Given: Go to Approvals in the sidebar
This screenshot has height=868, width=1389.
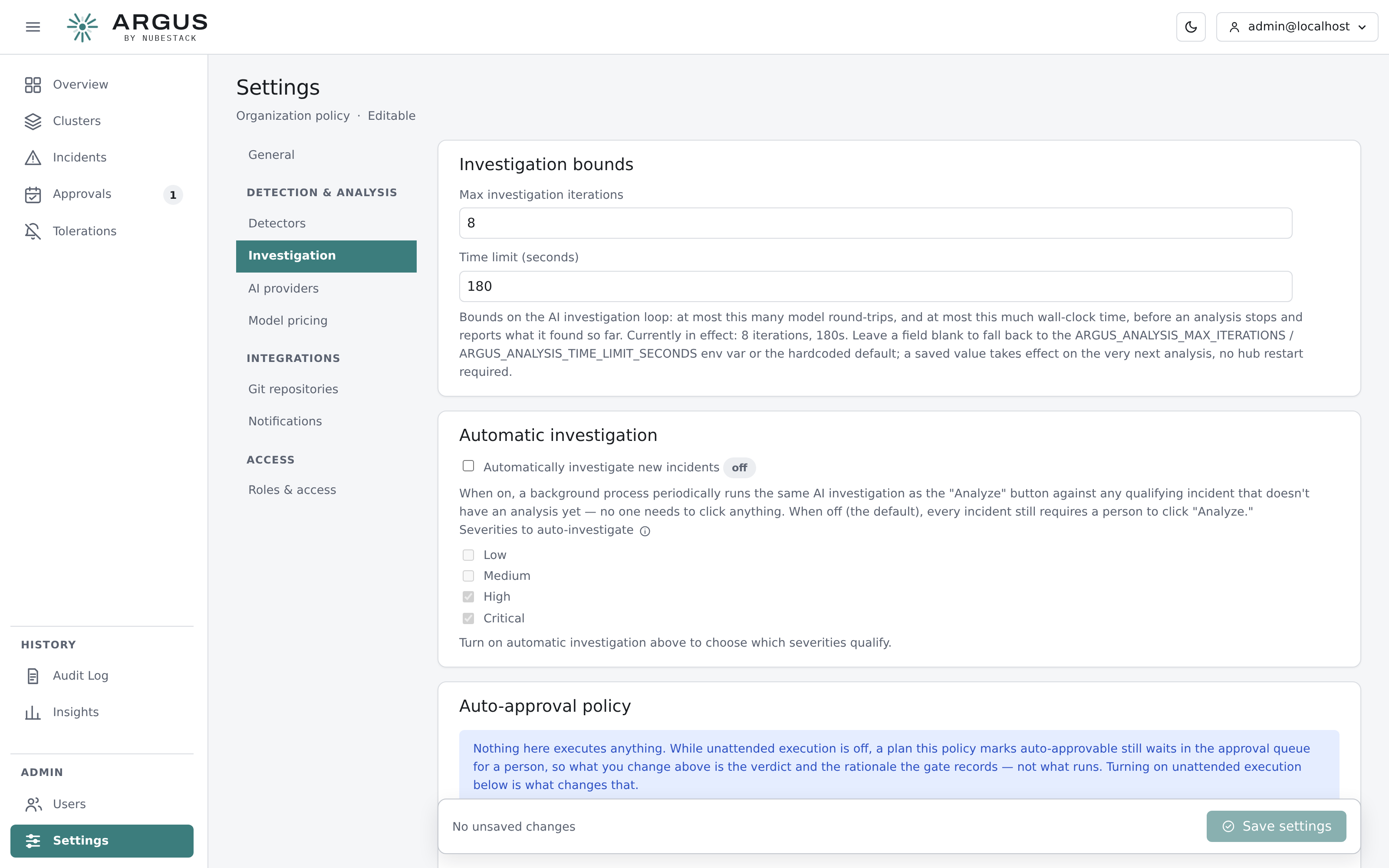Looking at the screenshot, I should (102, 194).
